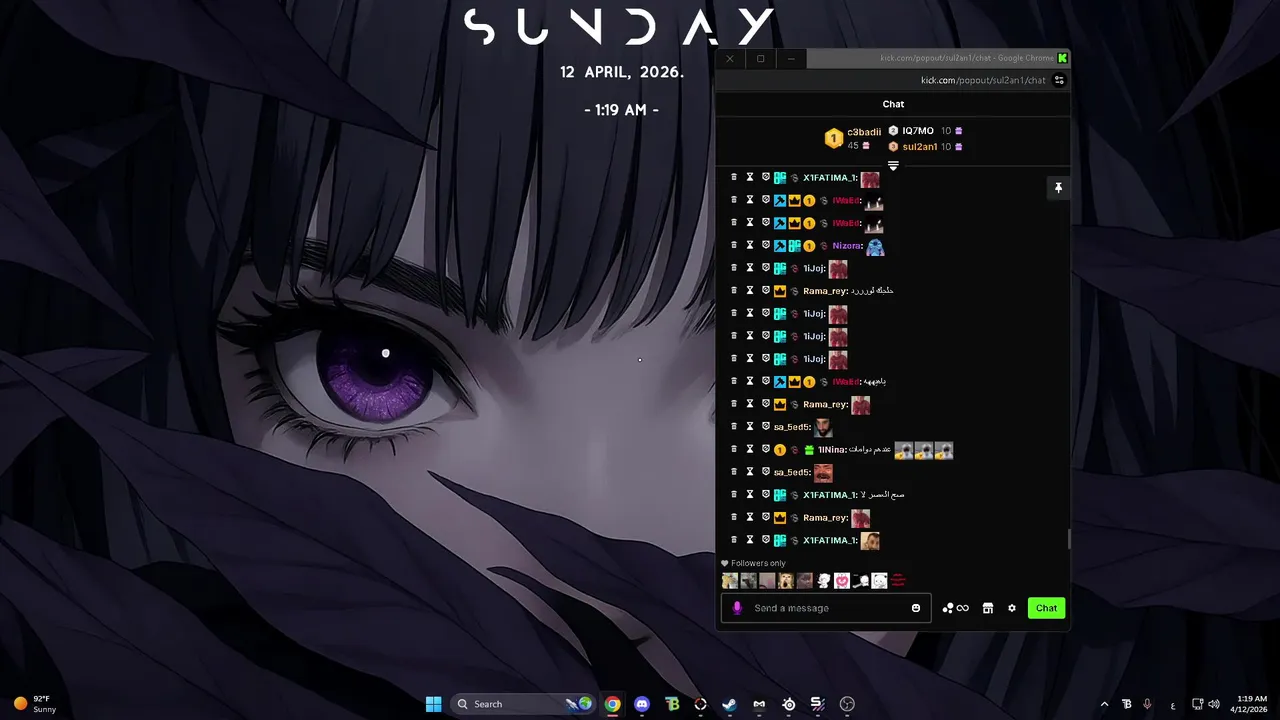Screen dimensions: 1280x720
Task: Delete Rama_rey's Arabic text message
Action: [734, 290]
